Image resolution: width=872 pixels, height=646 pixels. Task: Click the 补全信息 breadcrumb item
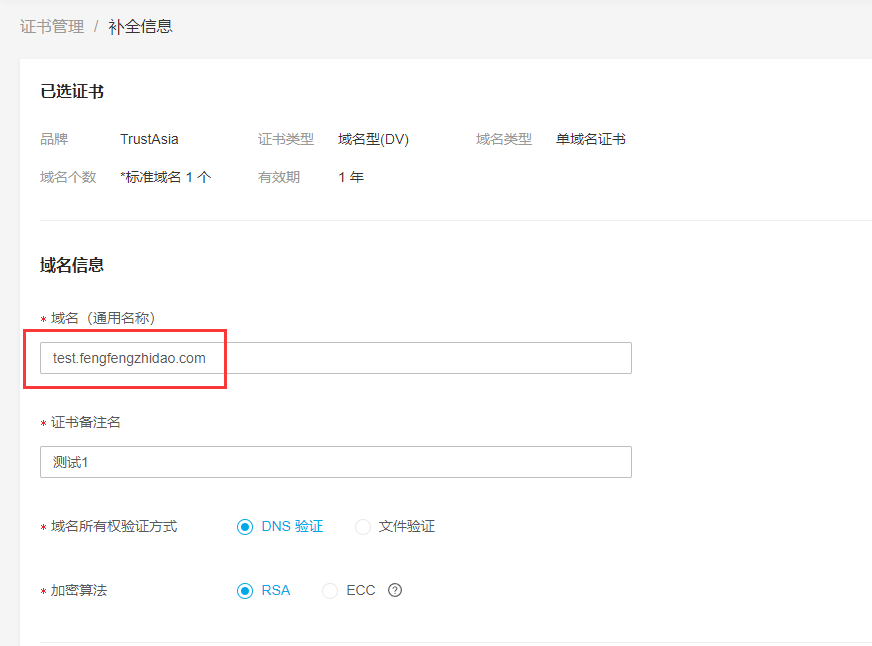140,27
